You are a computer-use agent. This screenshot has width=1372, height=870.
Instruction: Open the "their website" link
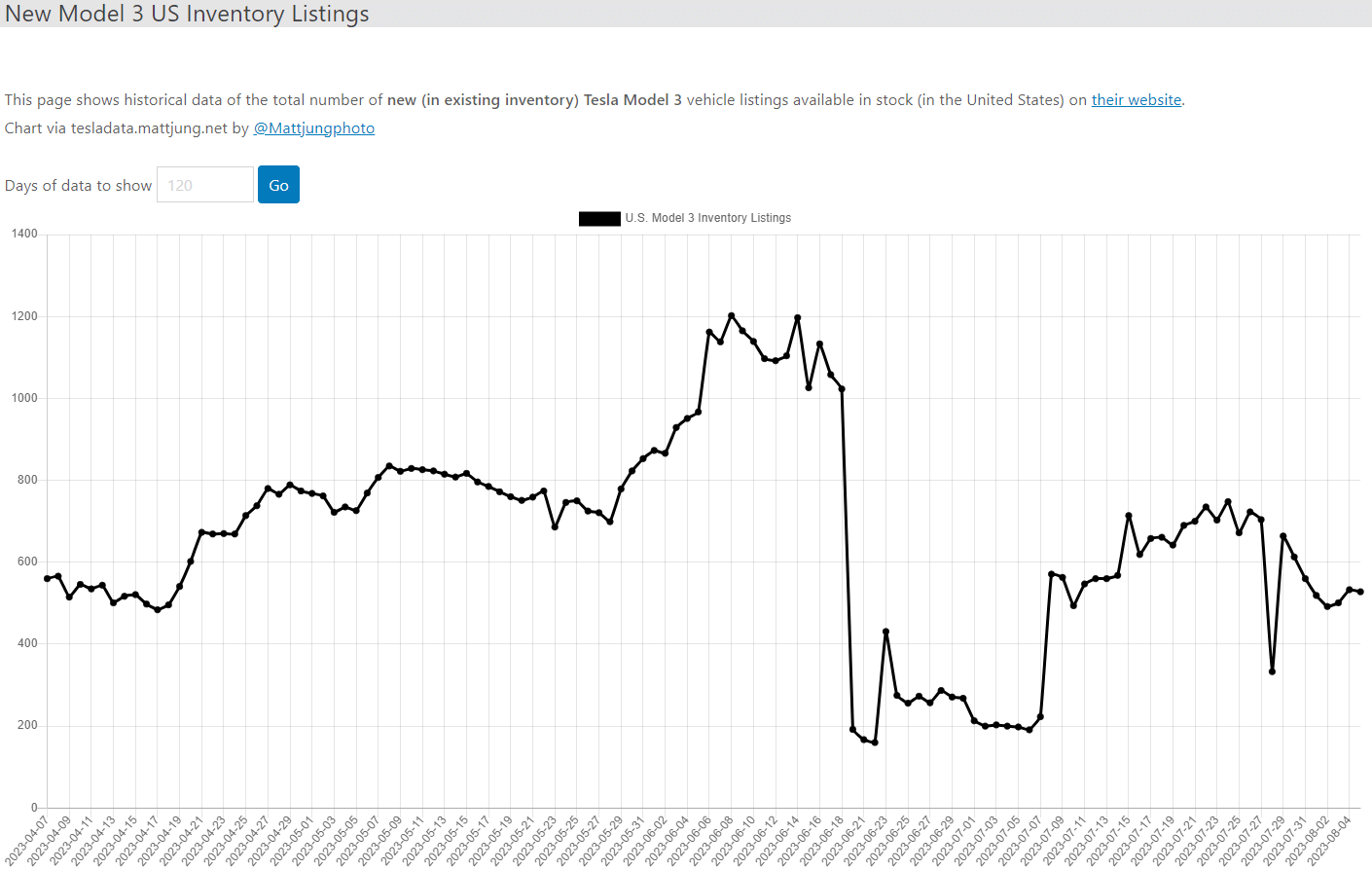pyautogui.click(x=1137, y=99)
